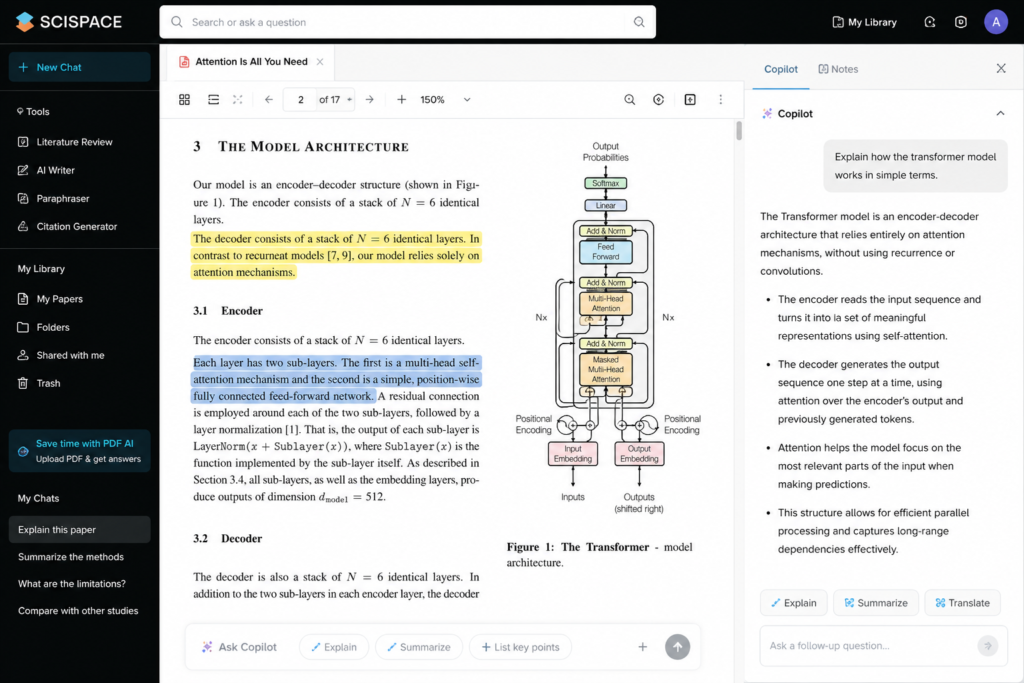Open the PDF toolbar more options menu
The image size is (1024, 683).
(x=721, y=99)
